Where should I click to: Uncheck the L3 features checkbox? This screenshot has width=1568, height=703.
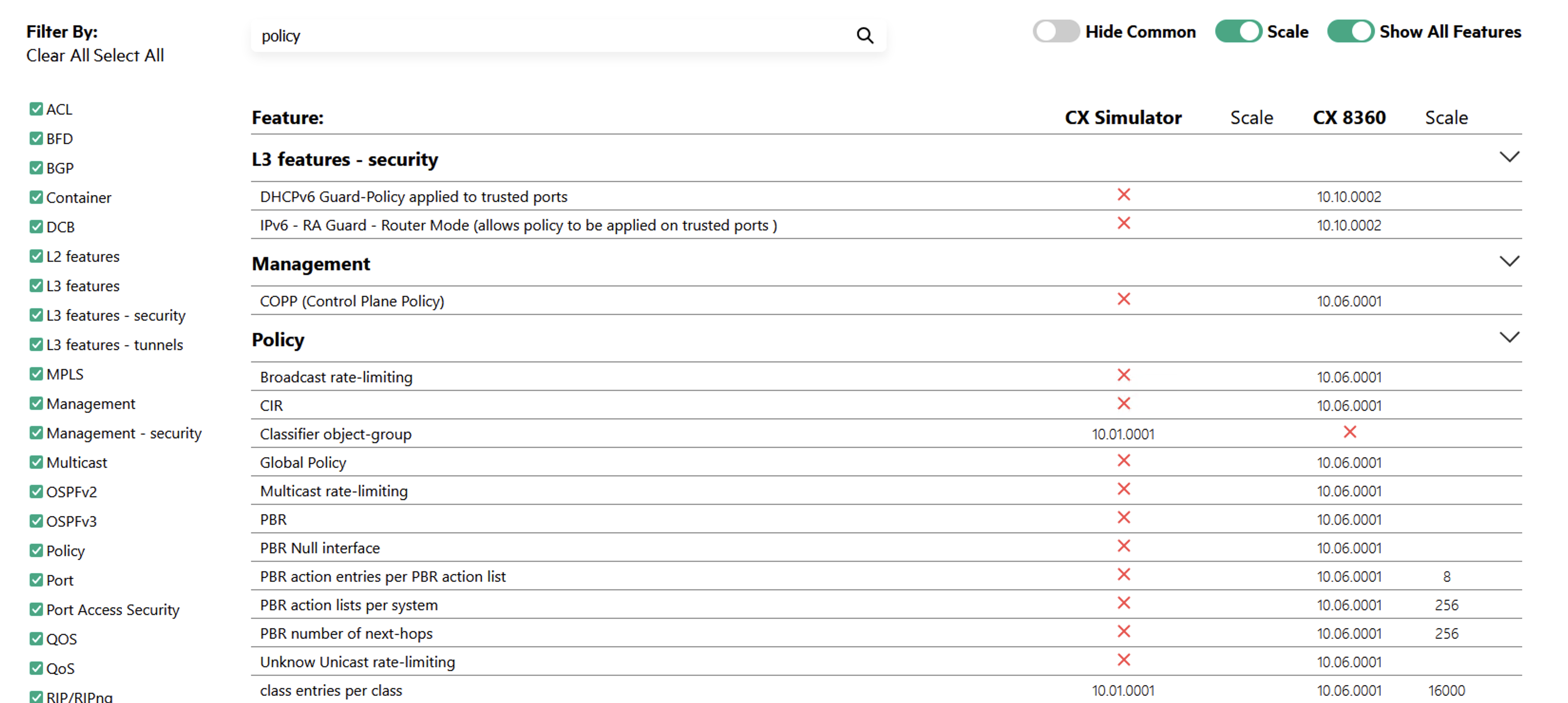36,285
